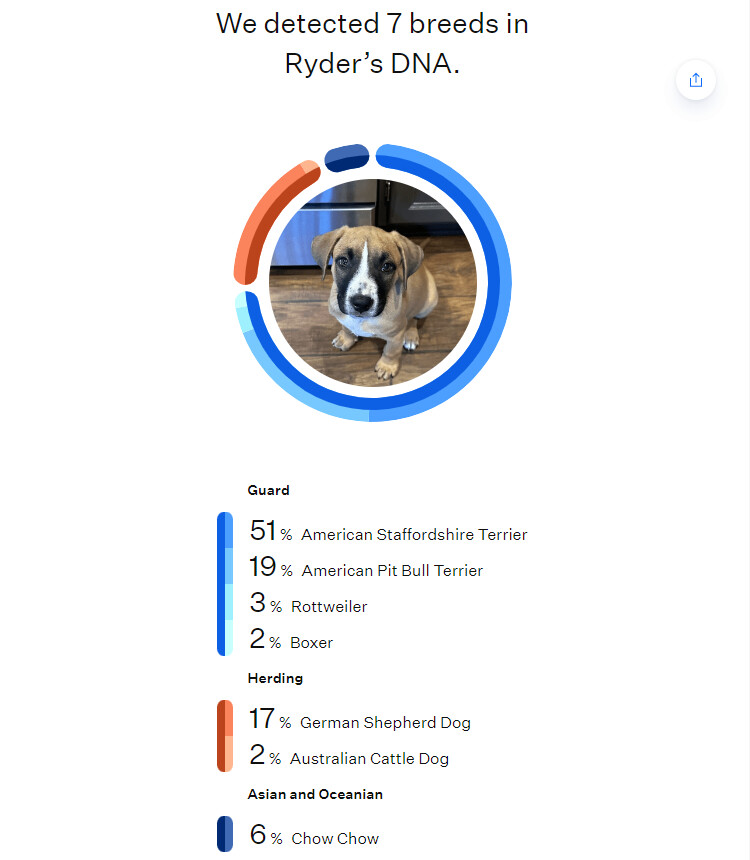
Task: Click the navy Asian and Oceanian color bar
Action: click(x=225, y=833)
